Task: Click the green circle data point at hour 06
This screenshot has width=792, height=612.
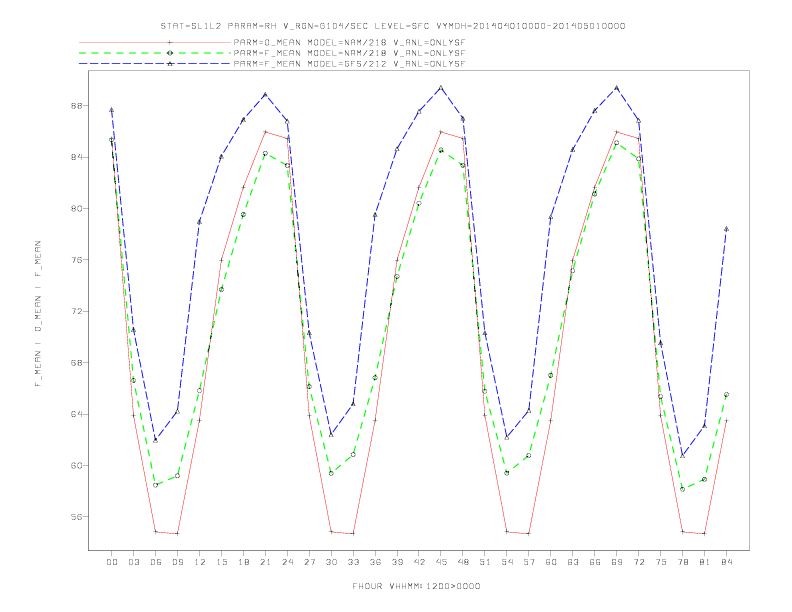Action: pyautogui.click(x=156, y=485)
